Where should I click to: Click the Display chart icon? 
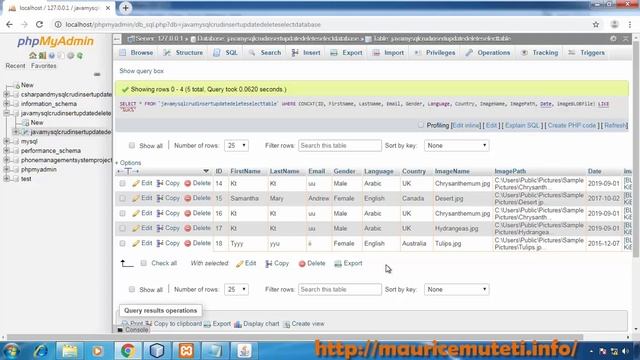click(x=238, y=324)
